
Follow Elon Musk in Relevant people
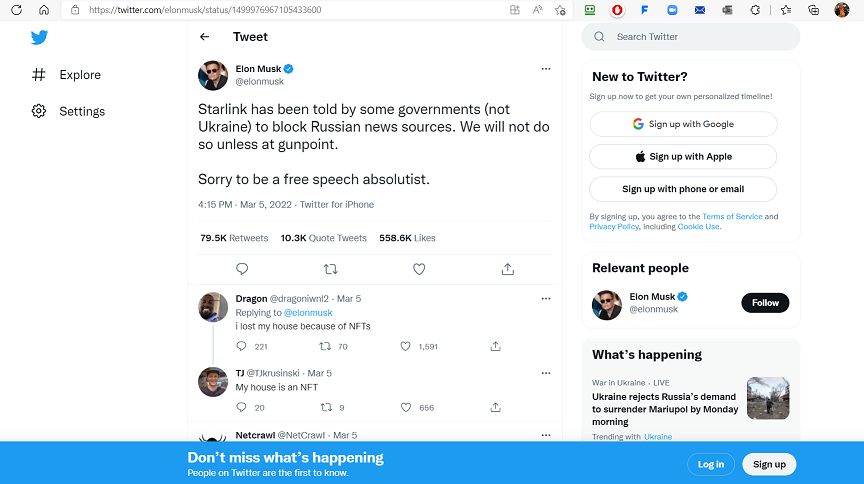tap(765, 303)
